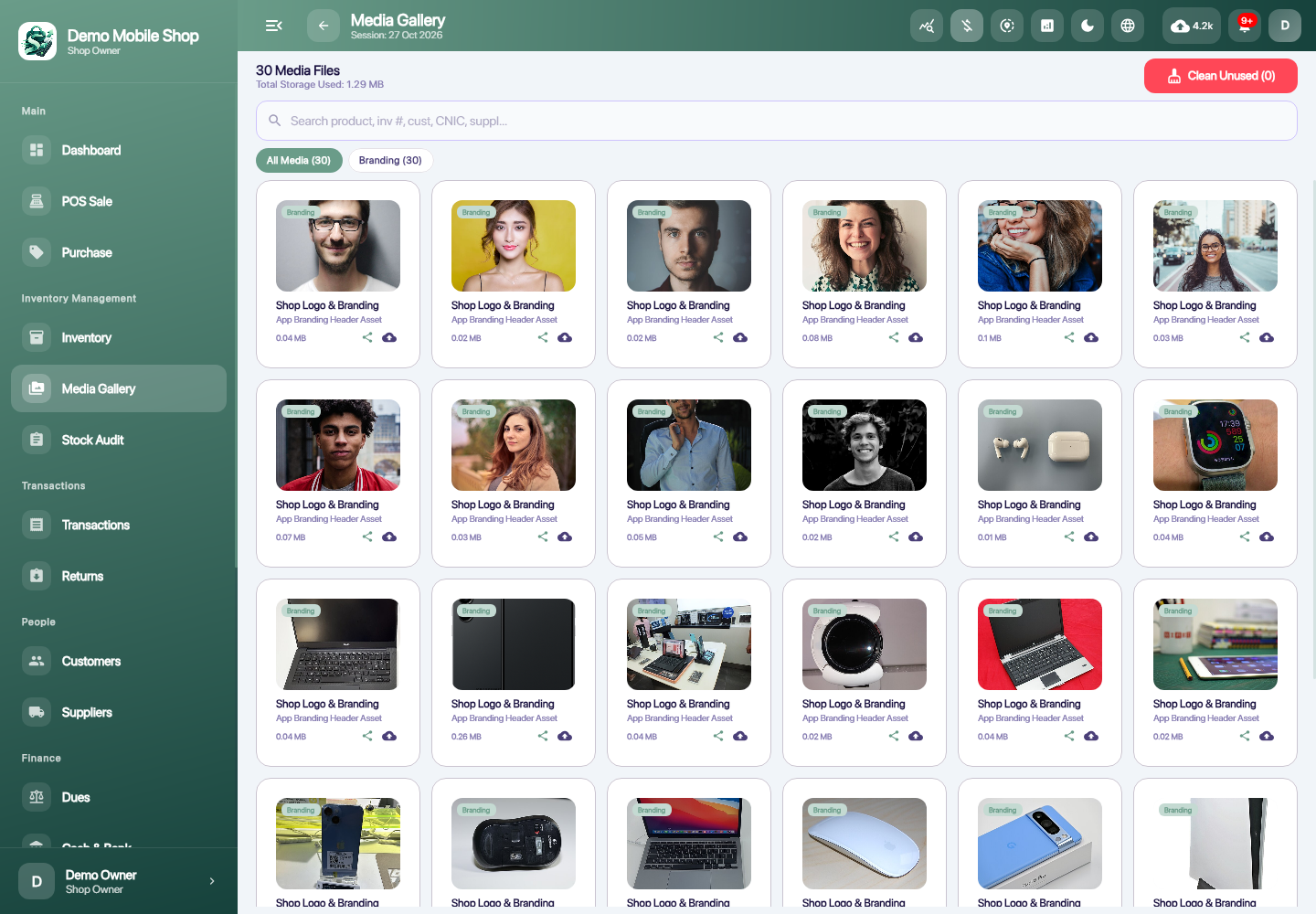1316x914 pixels.
Task: Click the Demo Mobile Shop logo
Action: coord(37,41)
